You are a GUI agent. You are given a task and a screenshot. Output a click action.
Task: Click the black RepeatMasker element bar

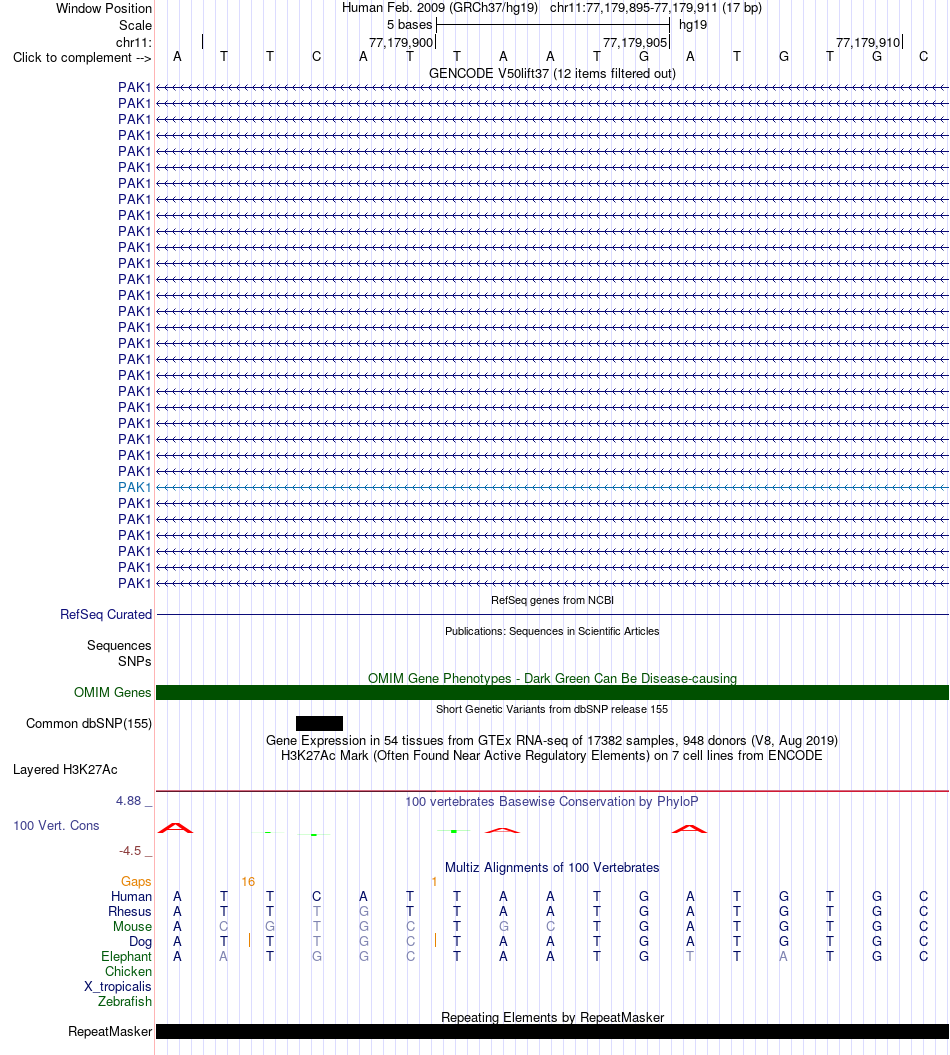point(552,1031)
